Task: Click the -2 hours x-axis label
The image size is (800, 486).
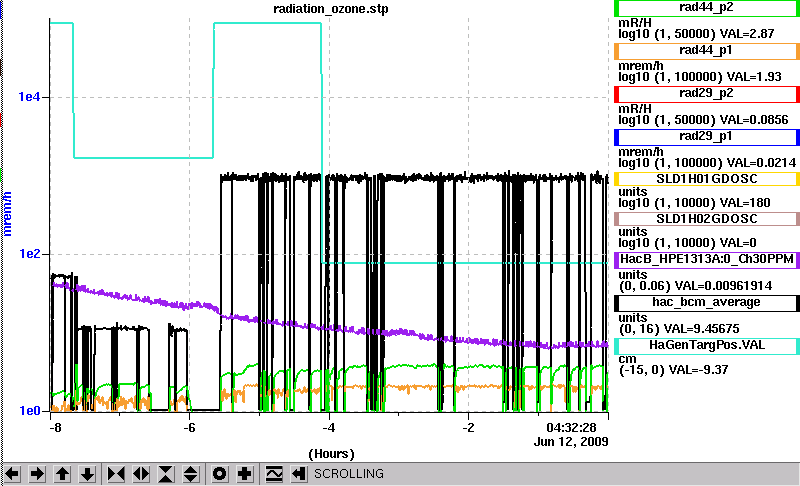Action: [x=468, y=427]
